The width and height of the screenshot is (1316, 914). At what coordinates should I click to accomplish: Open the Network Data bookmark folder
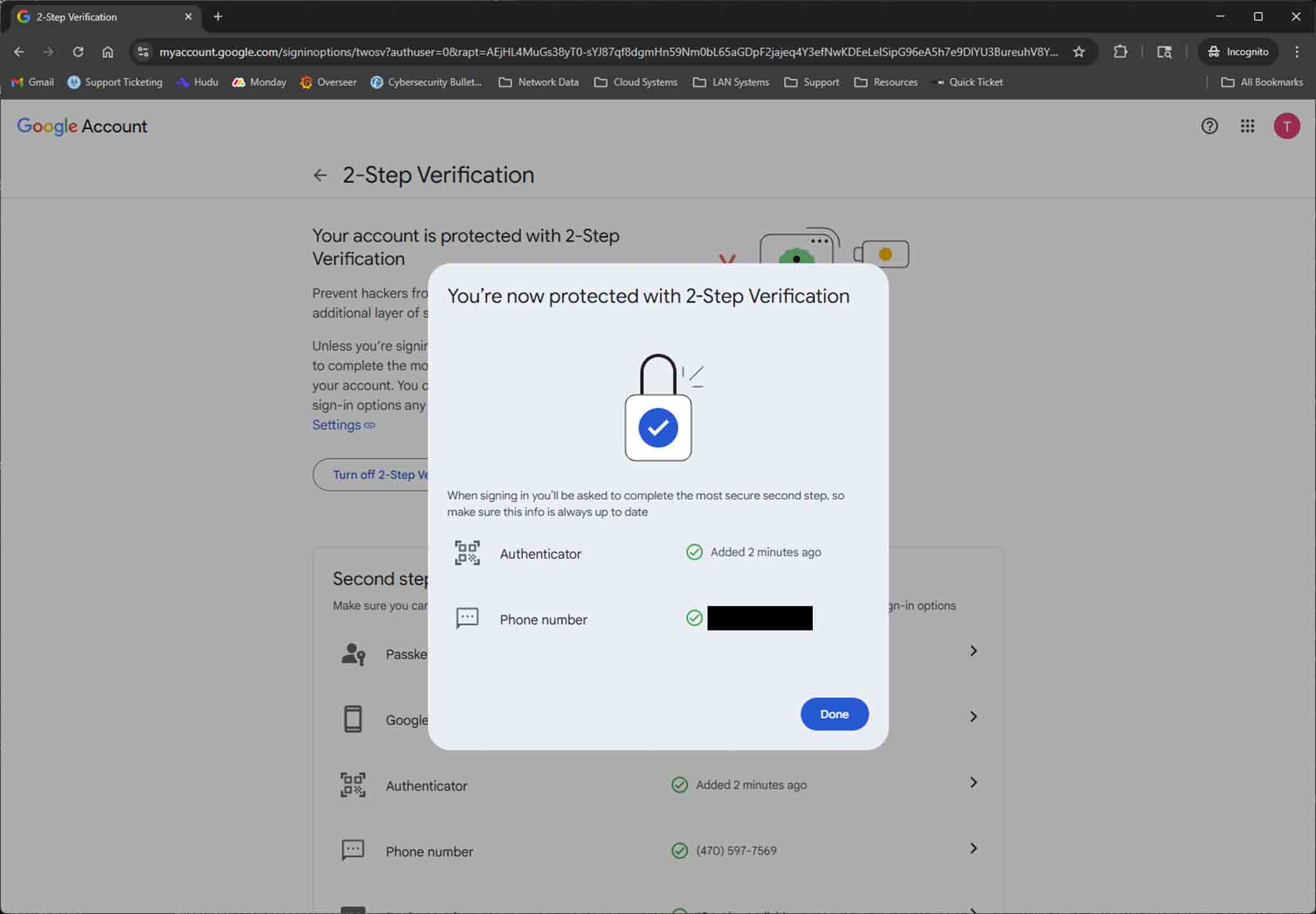[538, 82]
